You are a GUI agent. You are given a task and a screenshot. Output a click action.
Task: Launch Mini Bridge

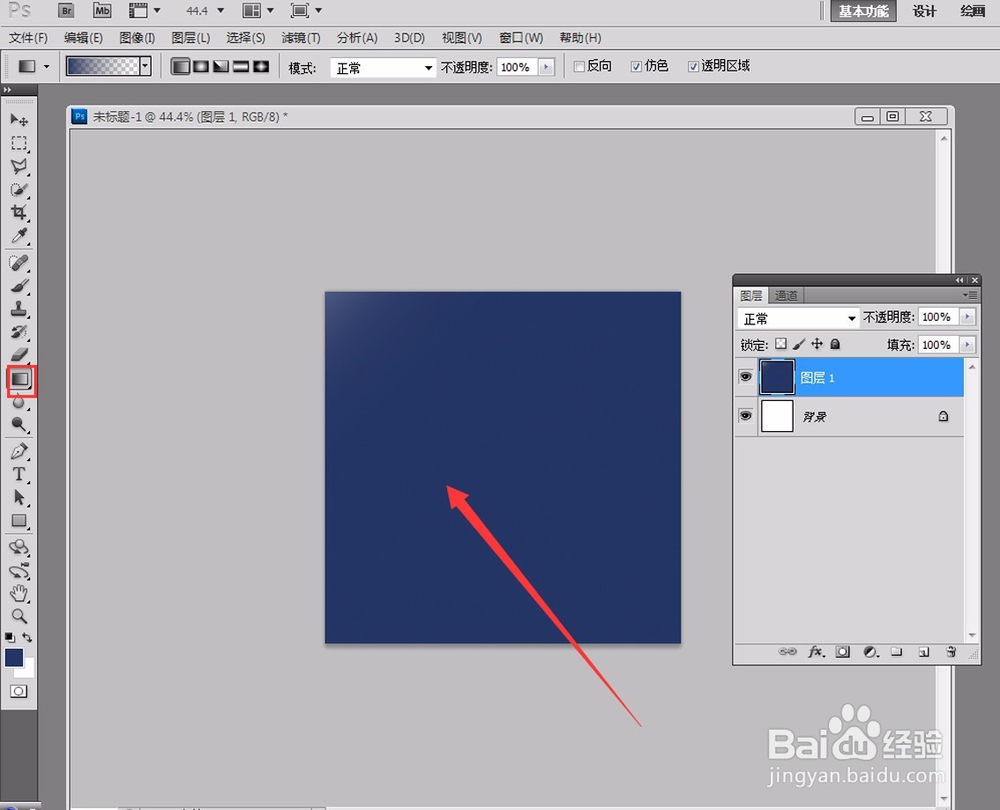(x=102, y=11)
